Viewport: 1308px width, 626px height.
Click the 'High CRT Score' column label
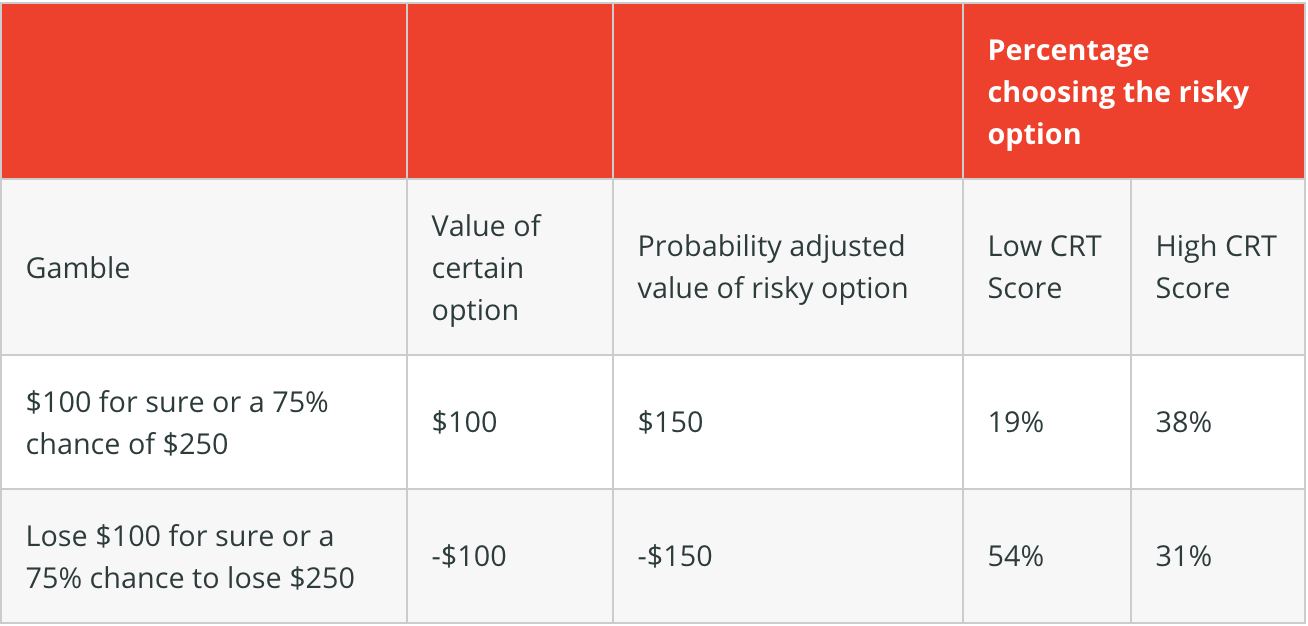1218,267
